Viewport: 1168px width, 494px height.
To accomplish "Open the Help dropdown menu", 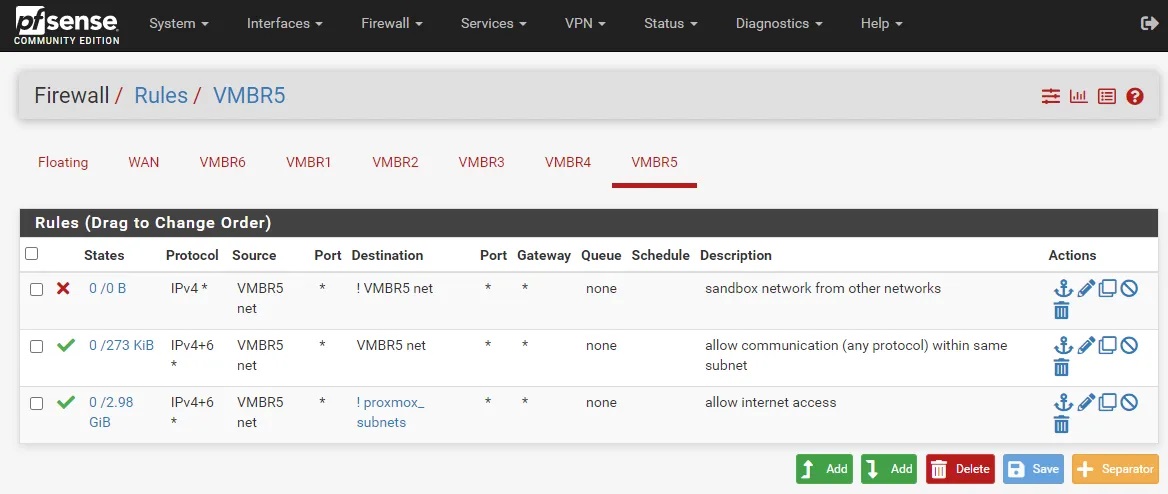I will 881,24.
